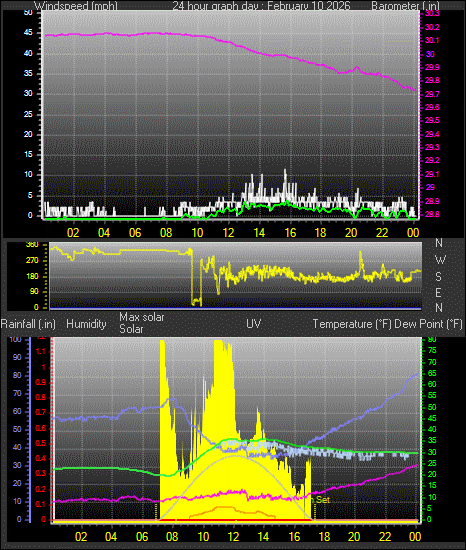Click the 15 mark on green temperature axis

[x=432, y=485]
